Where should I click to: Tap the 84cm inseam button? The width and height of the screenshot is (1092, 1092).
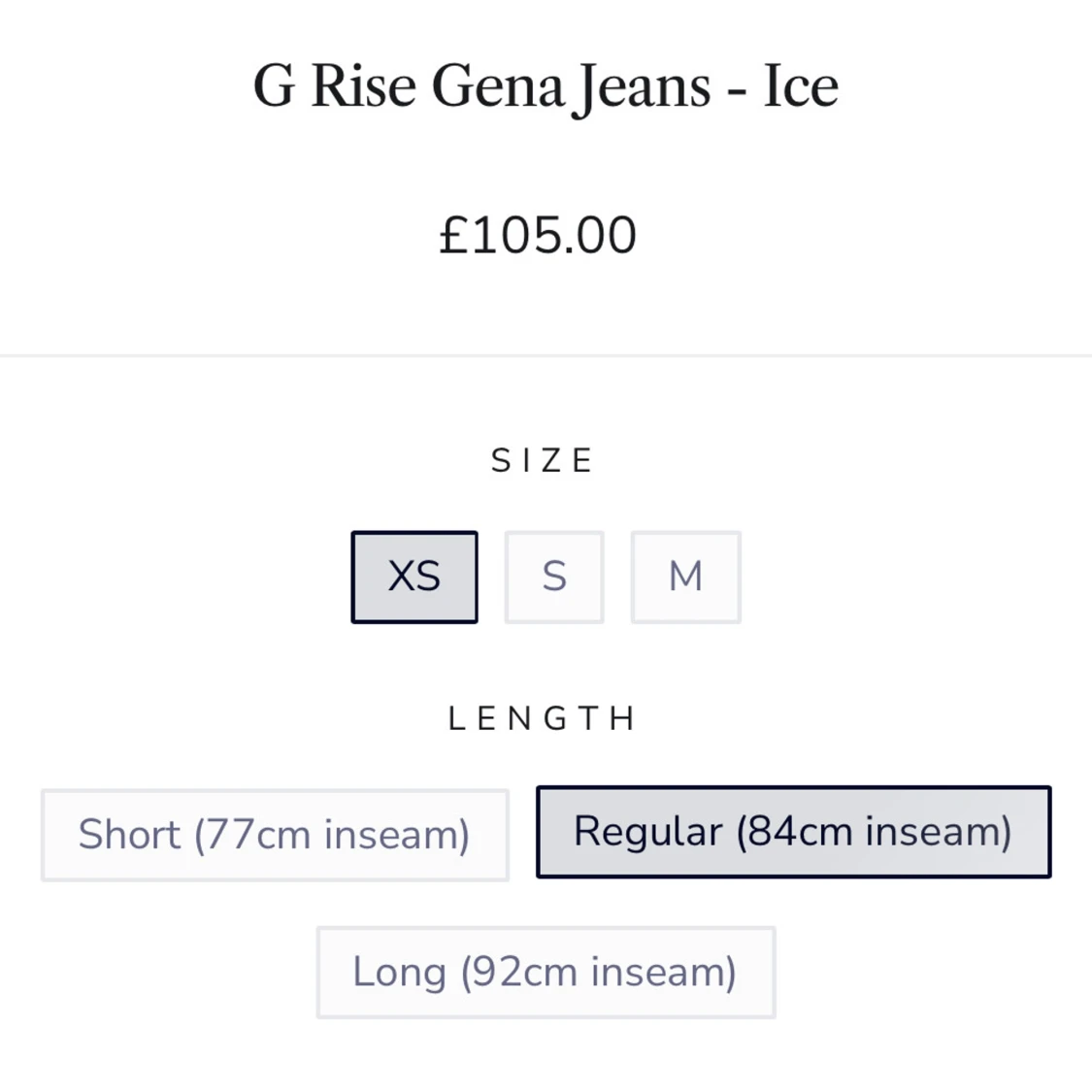(793, 832)
